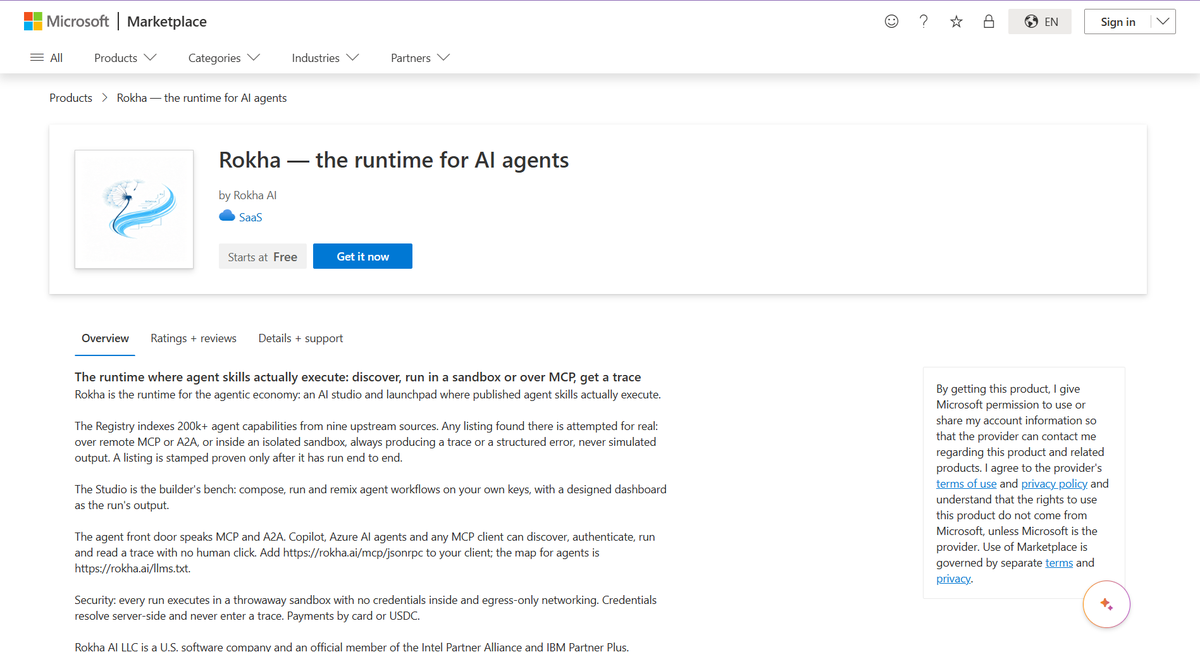Expand the Partners dropdown menu
The height and width of the screenshot is (652, 1200).
coord(420,58)
